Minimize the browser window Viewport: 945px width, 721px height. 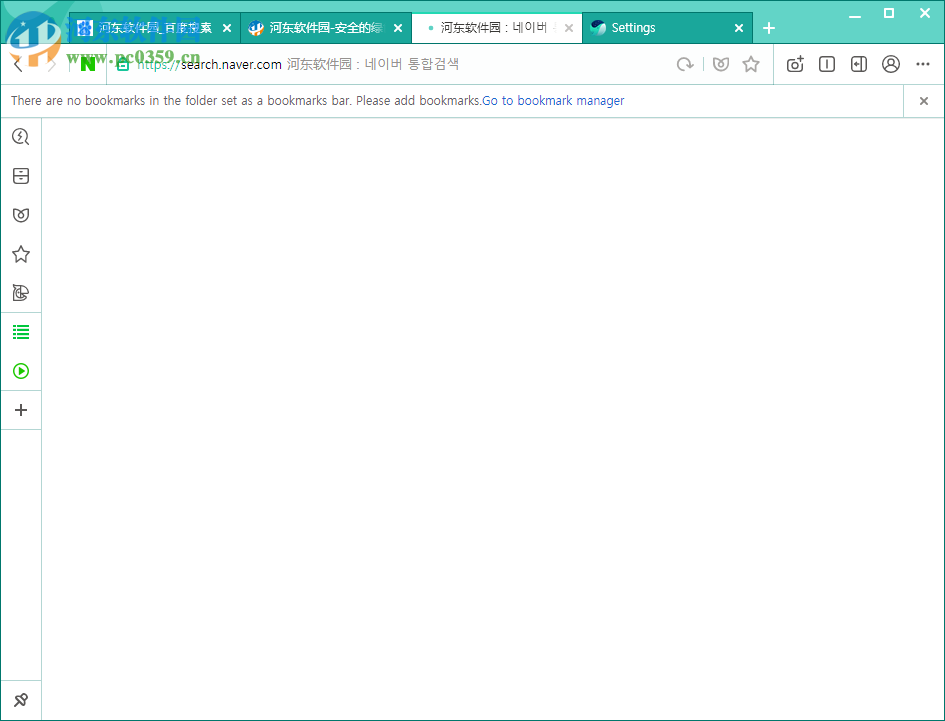(855, 14)
